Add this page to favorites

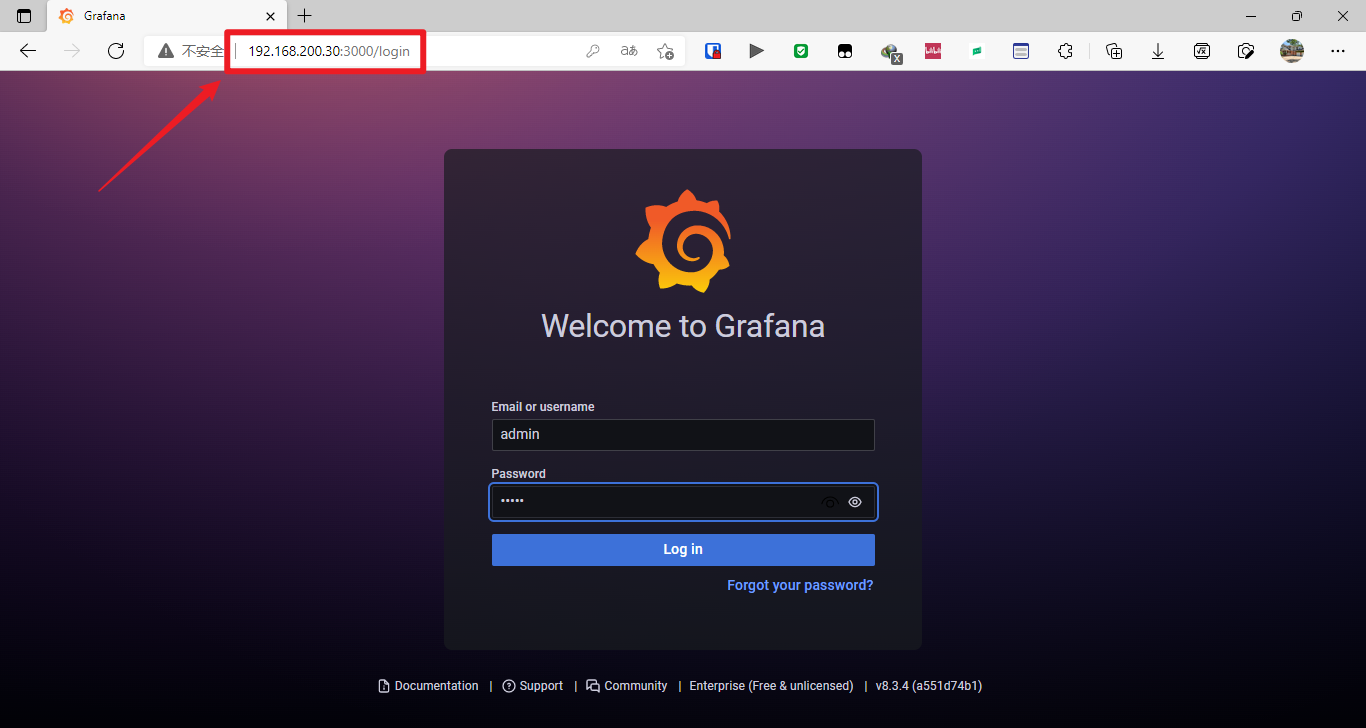coord(665,51)
